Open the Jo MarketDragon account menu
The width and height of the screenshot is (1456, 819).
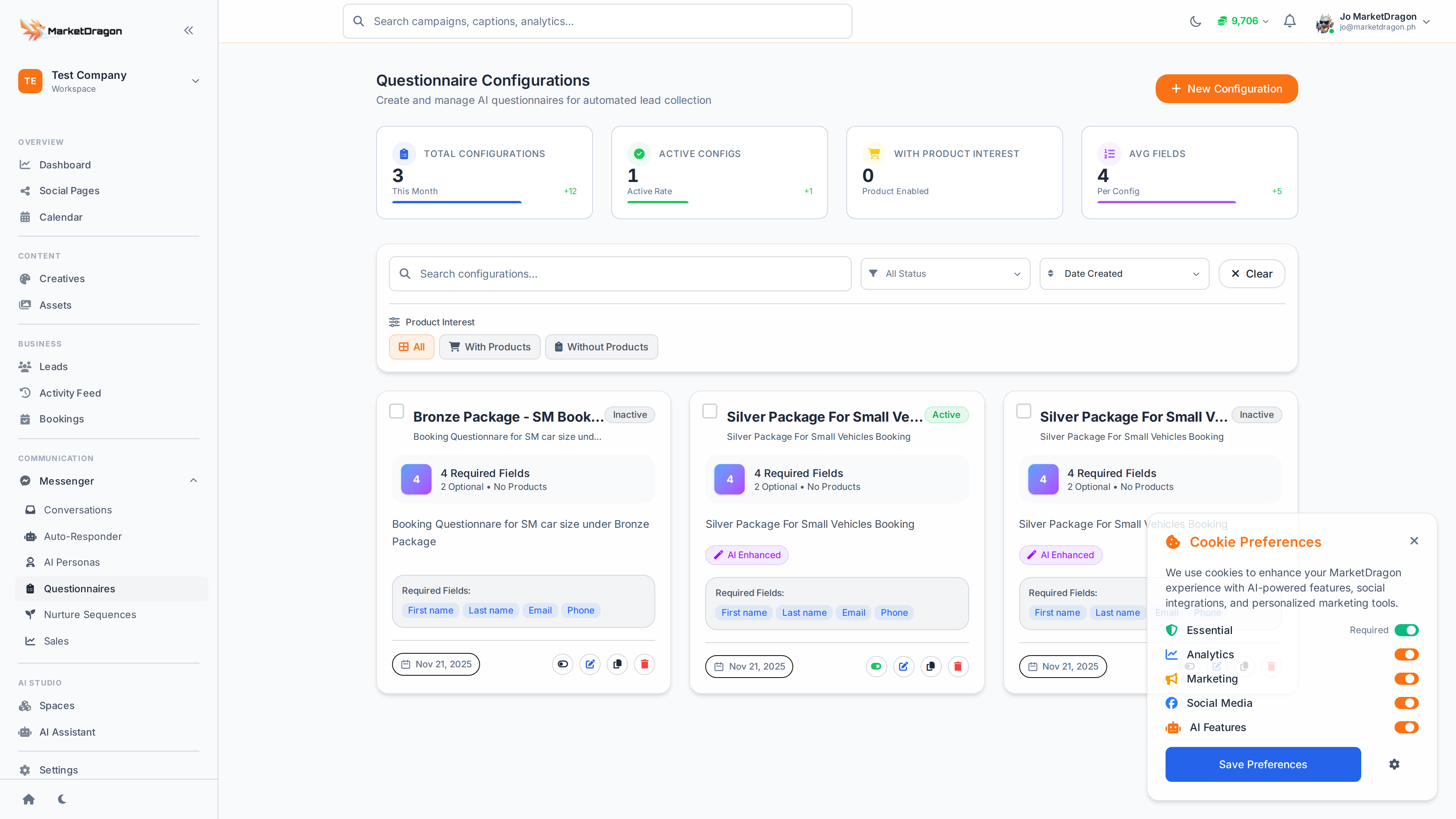pos(1373,22)
